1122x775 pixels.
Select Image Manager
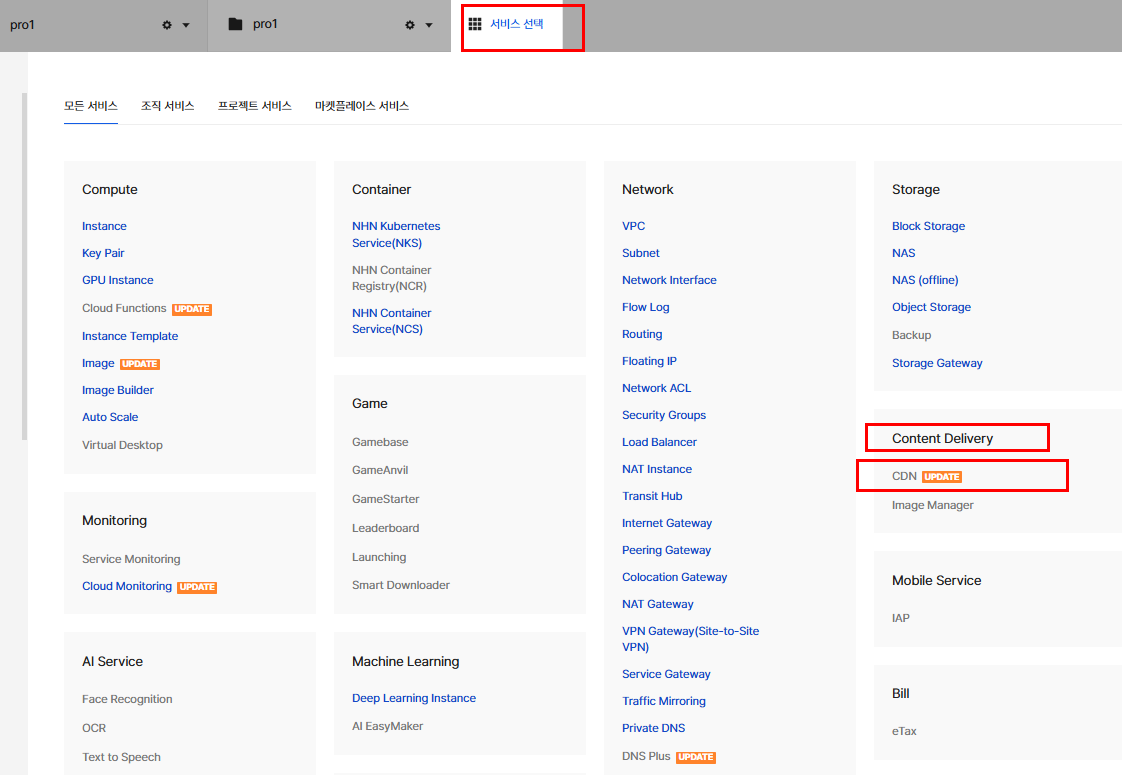click(932, 505)
